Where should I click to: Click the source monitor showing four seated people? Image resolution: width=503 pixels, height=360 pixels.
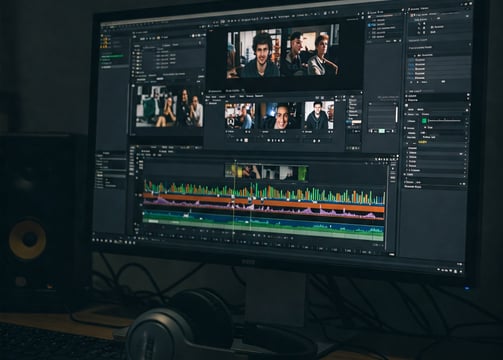pos(169,106)
